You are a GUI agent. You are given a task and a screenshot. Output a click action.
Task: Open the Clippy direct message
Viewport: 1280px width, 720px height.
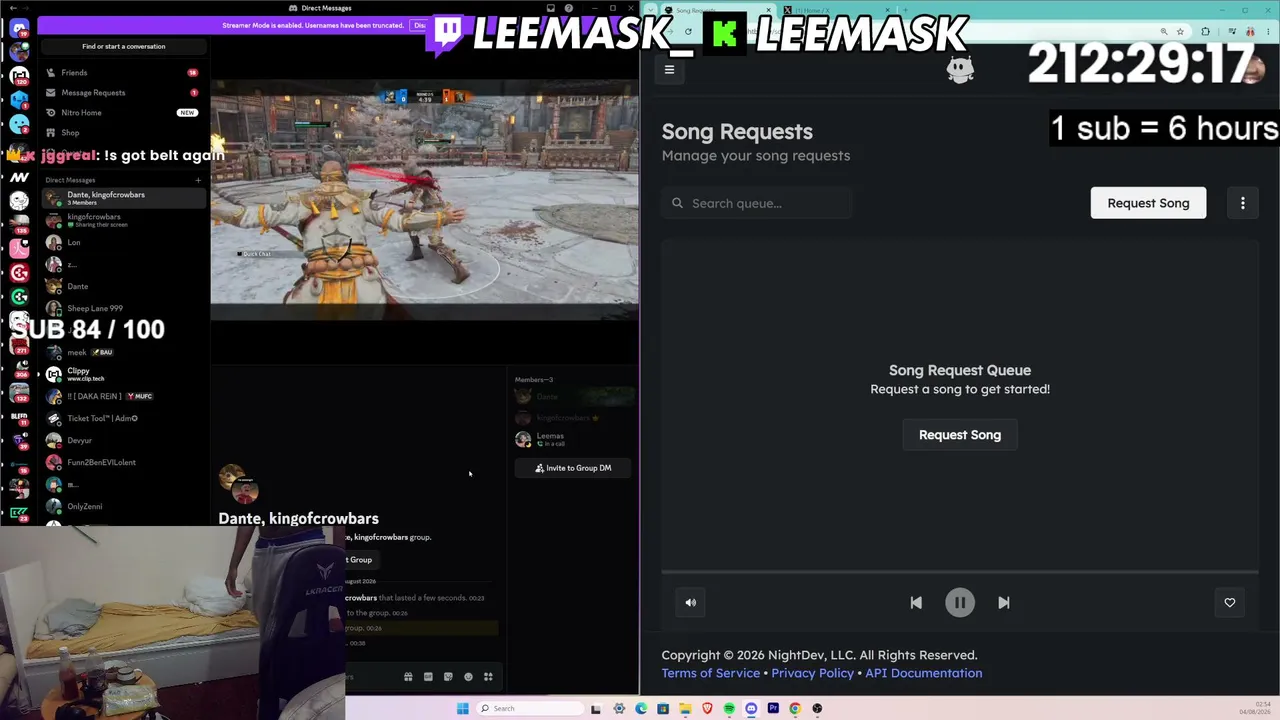tap(122, 374)
